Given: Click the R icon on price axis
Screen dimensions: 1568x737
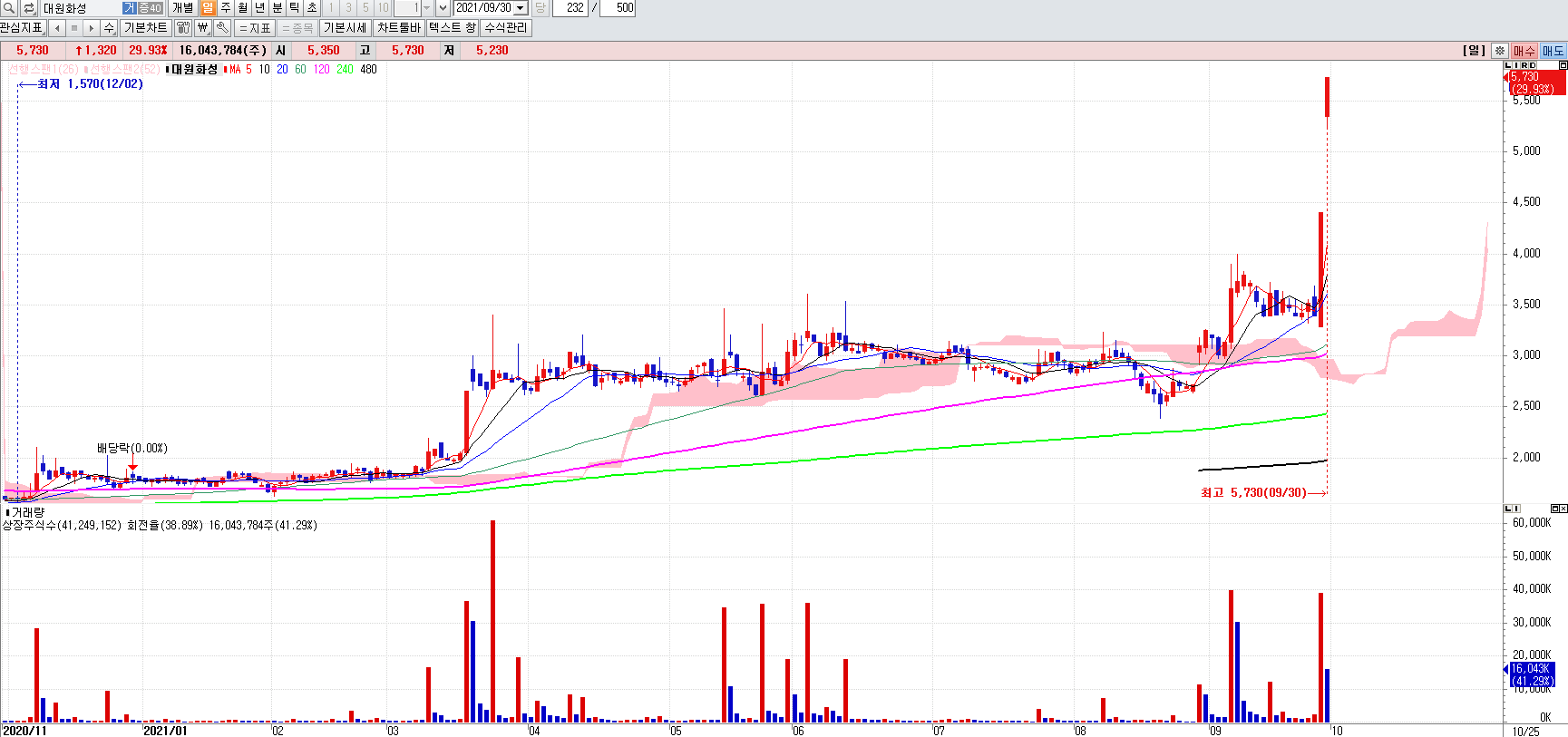Looking at the screenshot, I should [1524, 65].
